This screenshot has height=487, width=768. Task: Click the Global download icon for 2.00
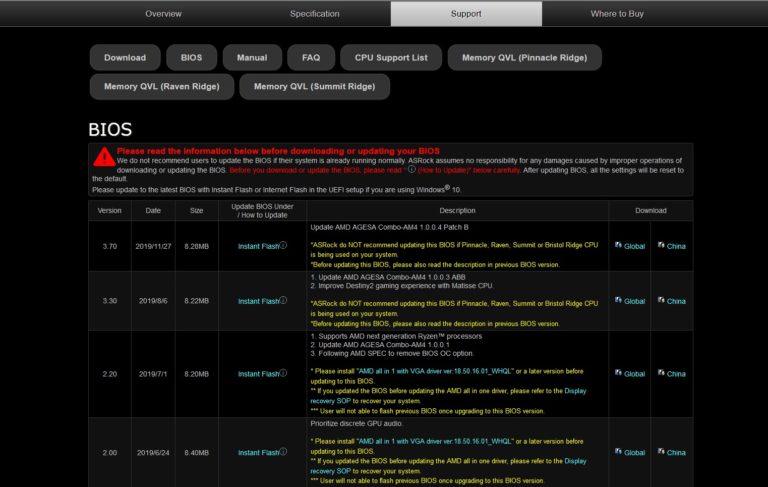[618, 451]
